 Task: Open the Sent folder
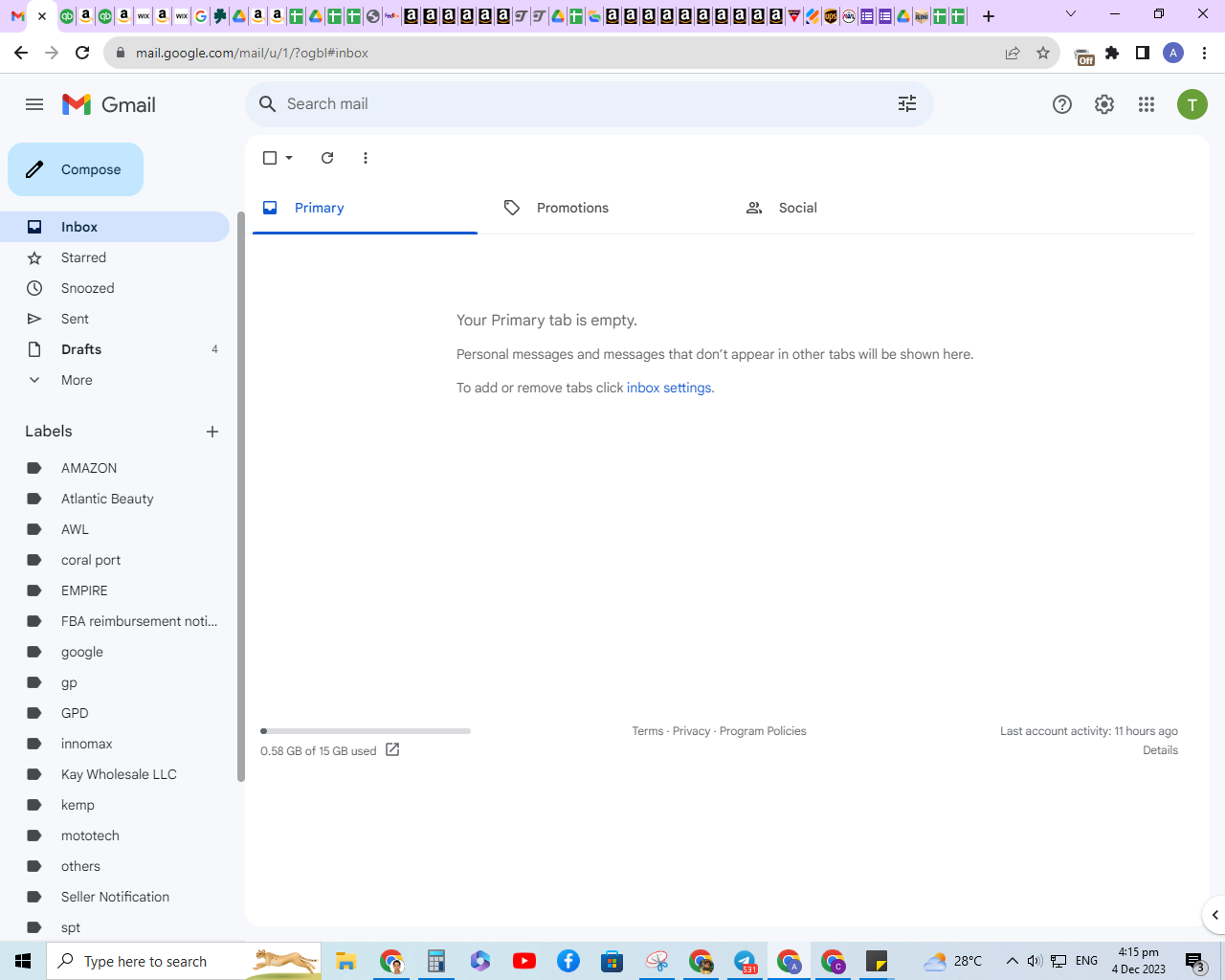pyautogui.click(x=115, y=319)
